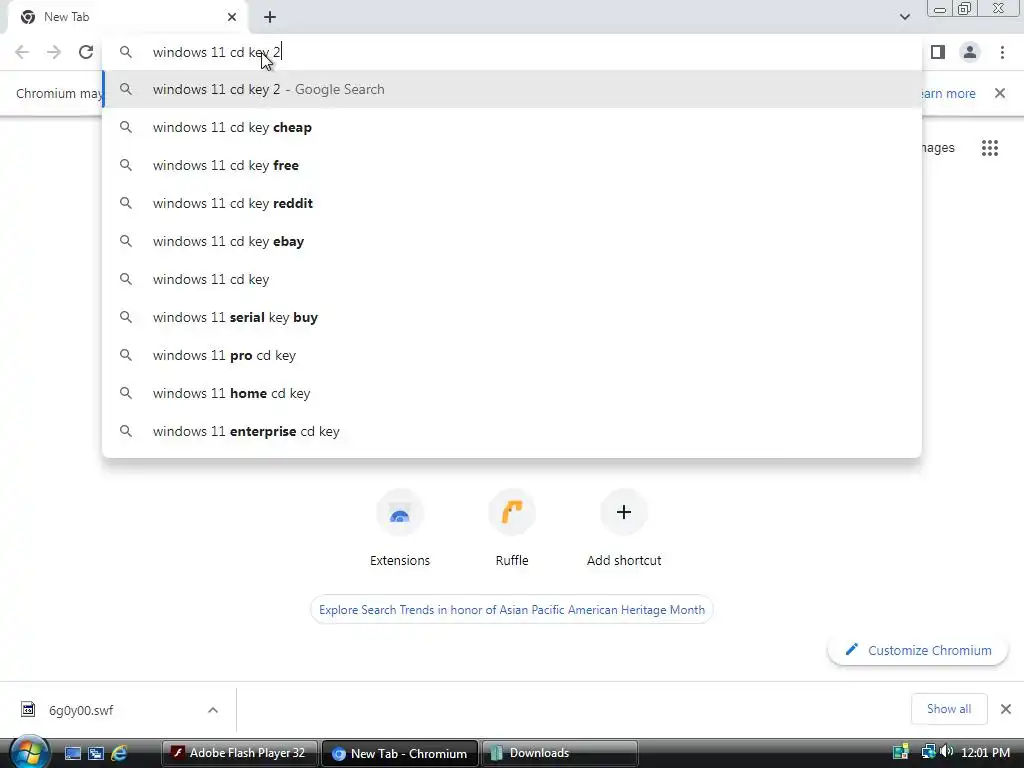Click the 12:01 PM clock
This screenshot has height=768, width=1024.
coord(985,752)
